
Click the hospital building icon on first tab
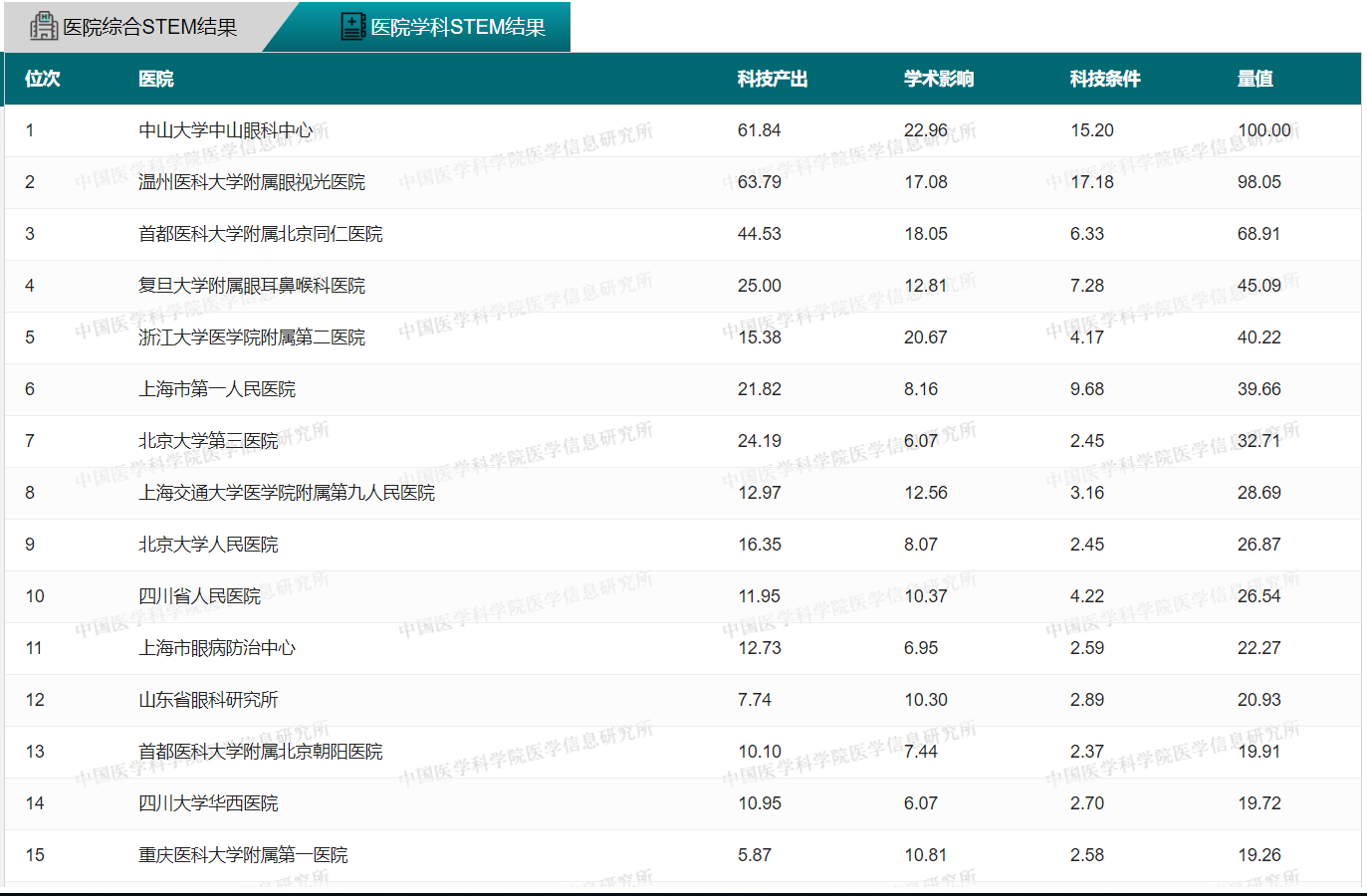[x=44, y=26]
